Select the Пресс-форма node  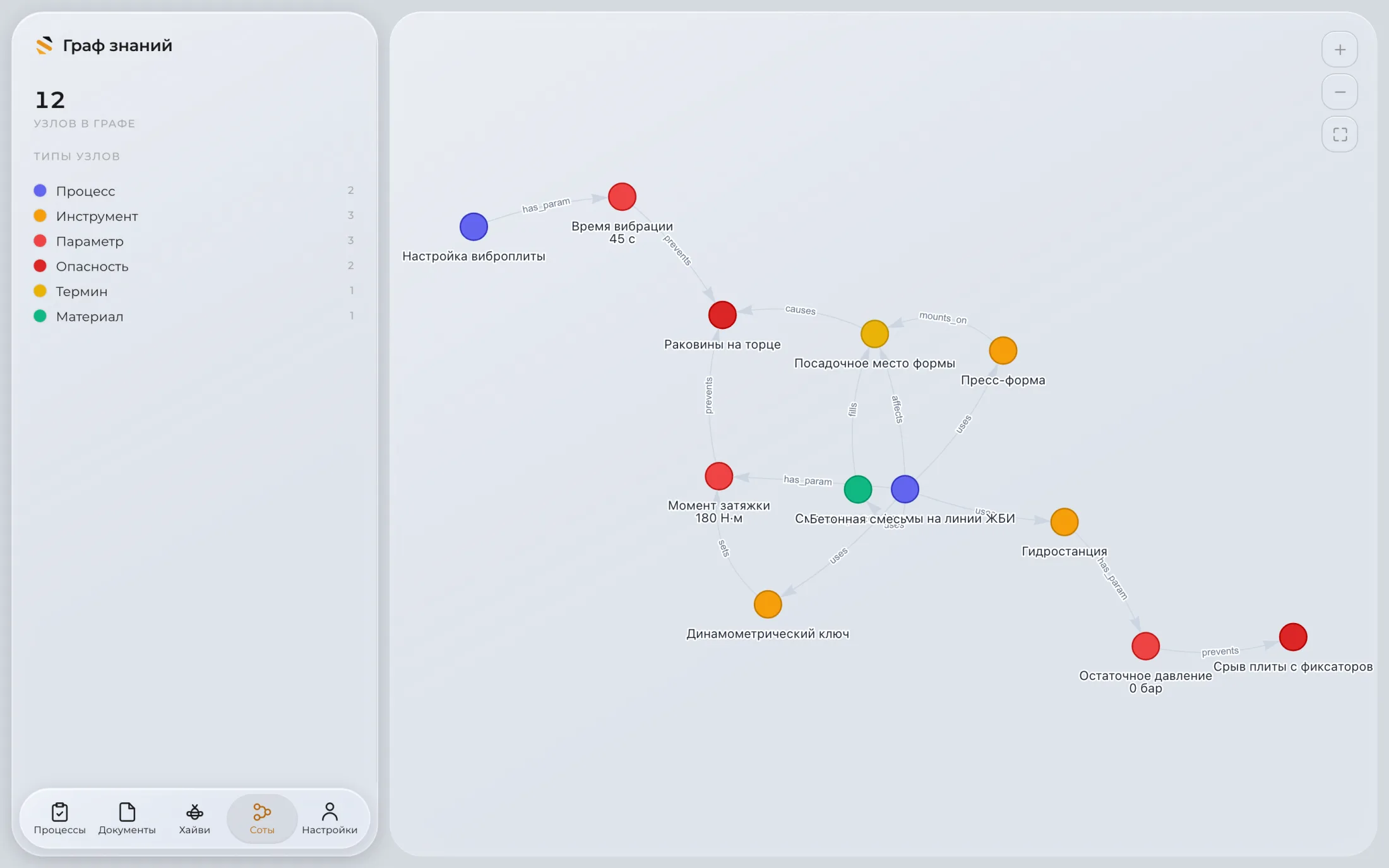(1003, 350)
